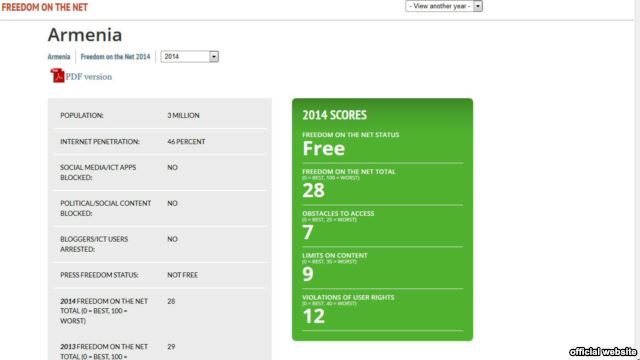Click 'POLITICAL/SOCIAL CONTENT BLOCKED:' label
Viewport: 640px width, 360px height.
pos(105,208)
